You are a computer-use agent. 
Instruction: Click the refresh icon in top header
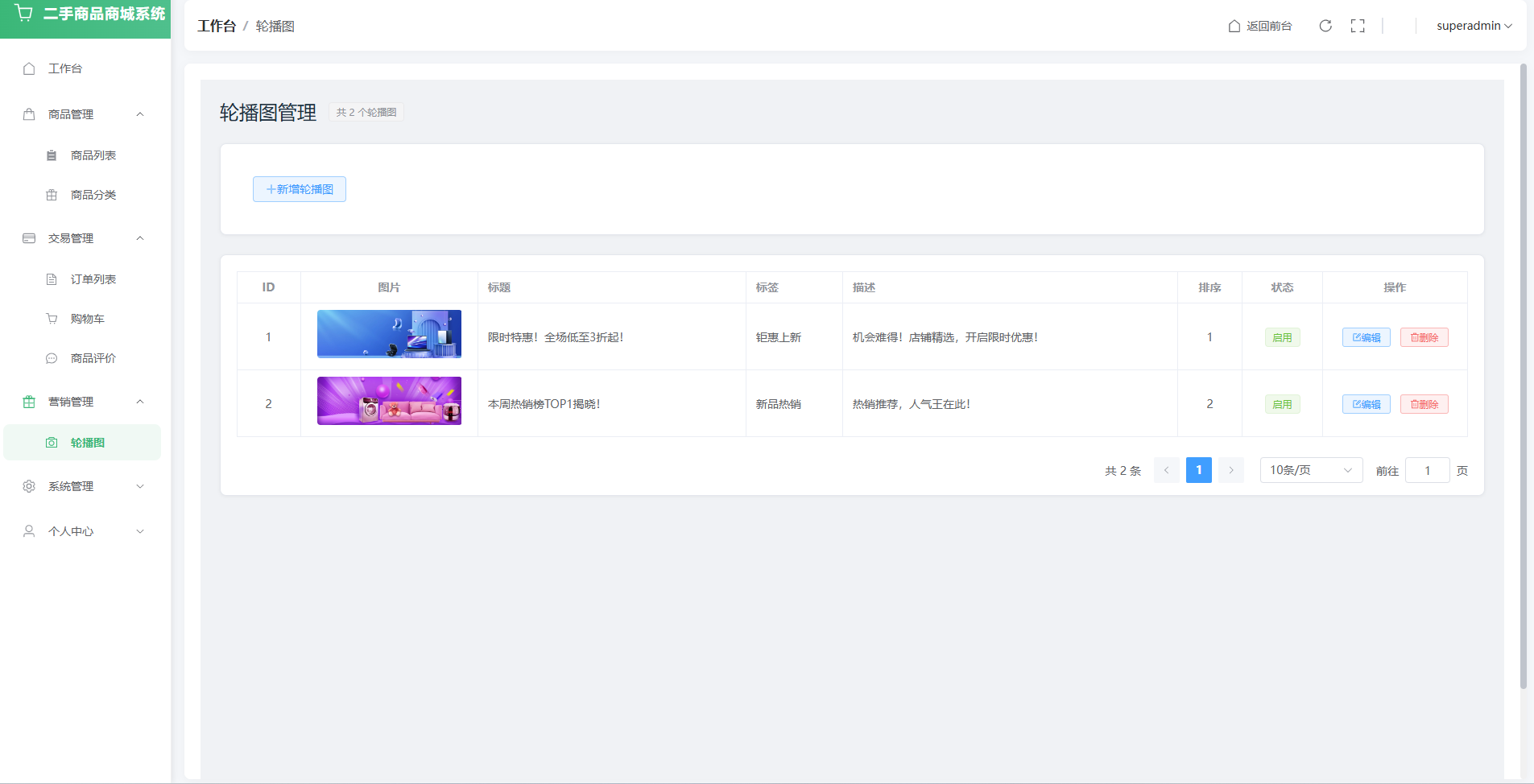[1325, 26]
